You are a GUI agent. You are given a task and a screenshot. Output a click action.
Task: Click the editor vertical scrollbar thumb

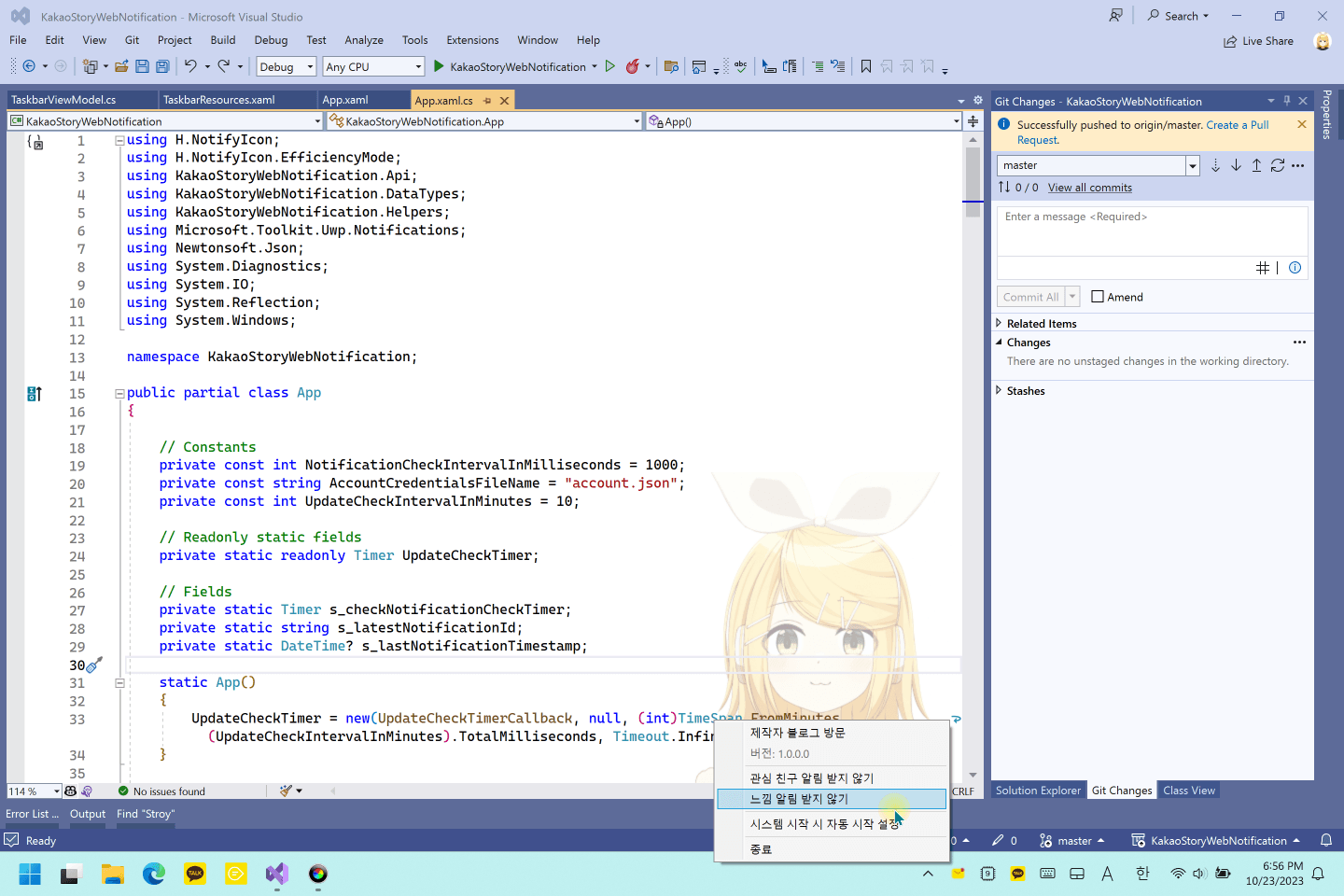click(x=973, y=183)
